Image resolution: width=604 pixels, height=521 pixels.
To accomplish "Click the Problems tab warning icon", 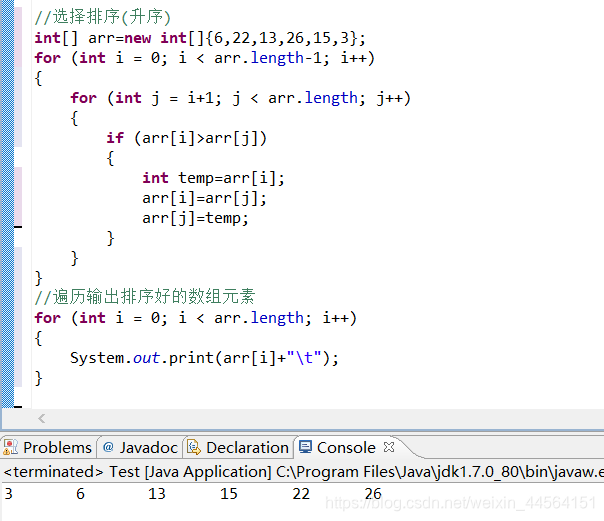I will pyautogui.click(x=10, y=447).
